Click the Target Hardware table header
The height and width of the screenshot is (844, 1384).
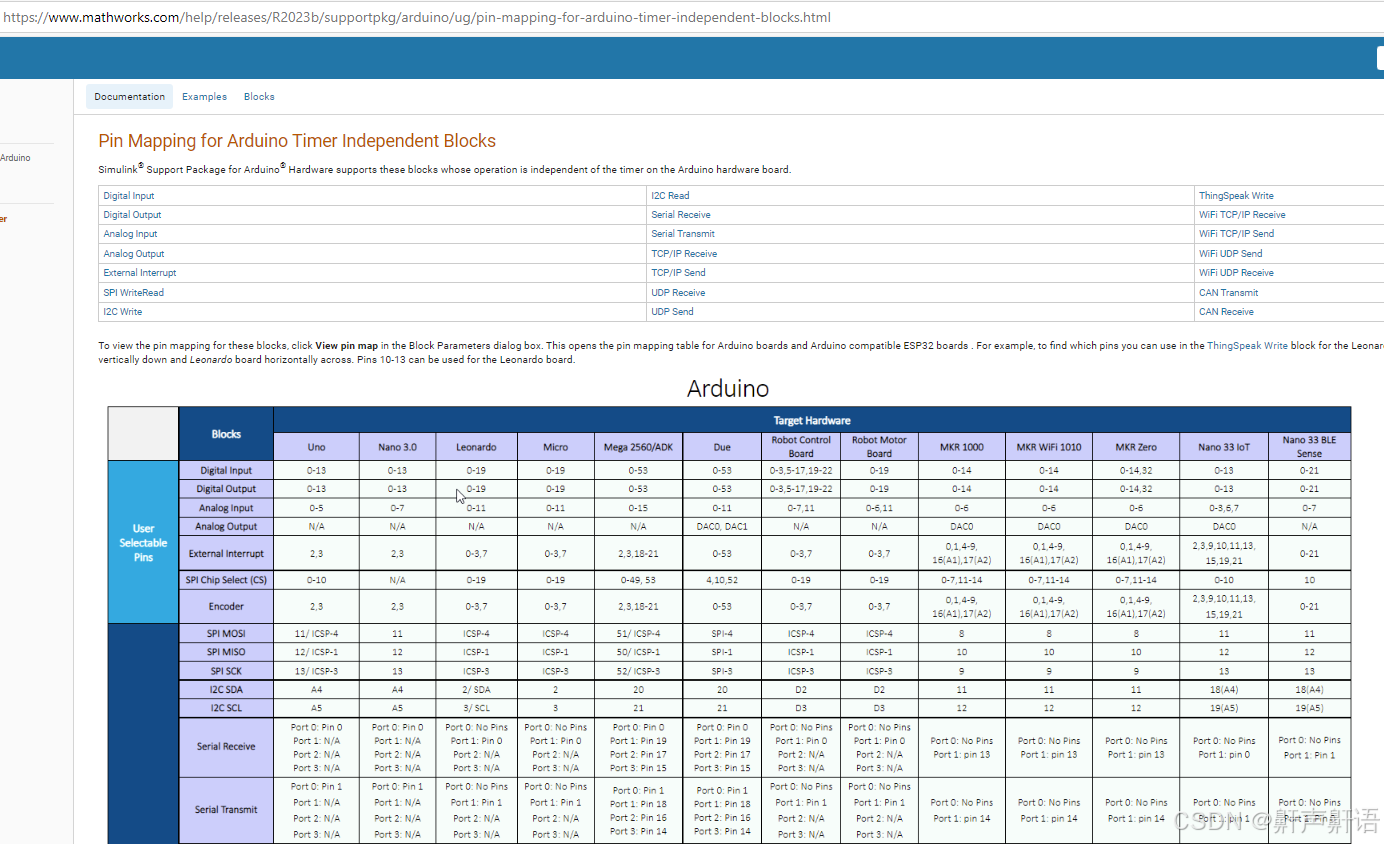[812, 420]
